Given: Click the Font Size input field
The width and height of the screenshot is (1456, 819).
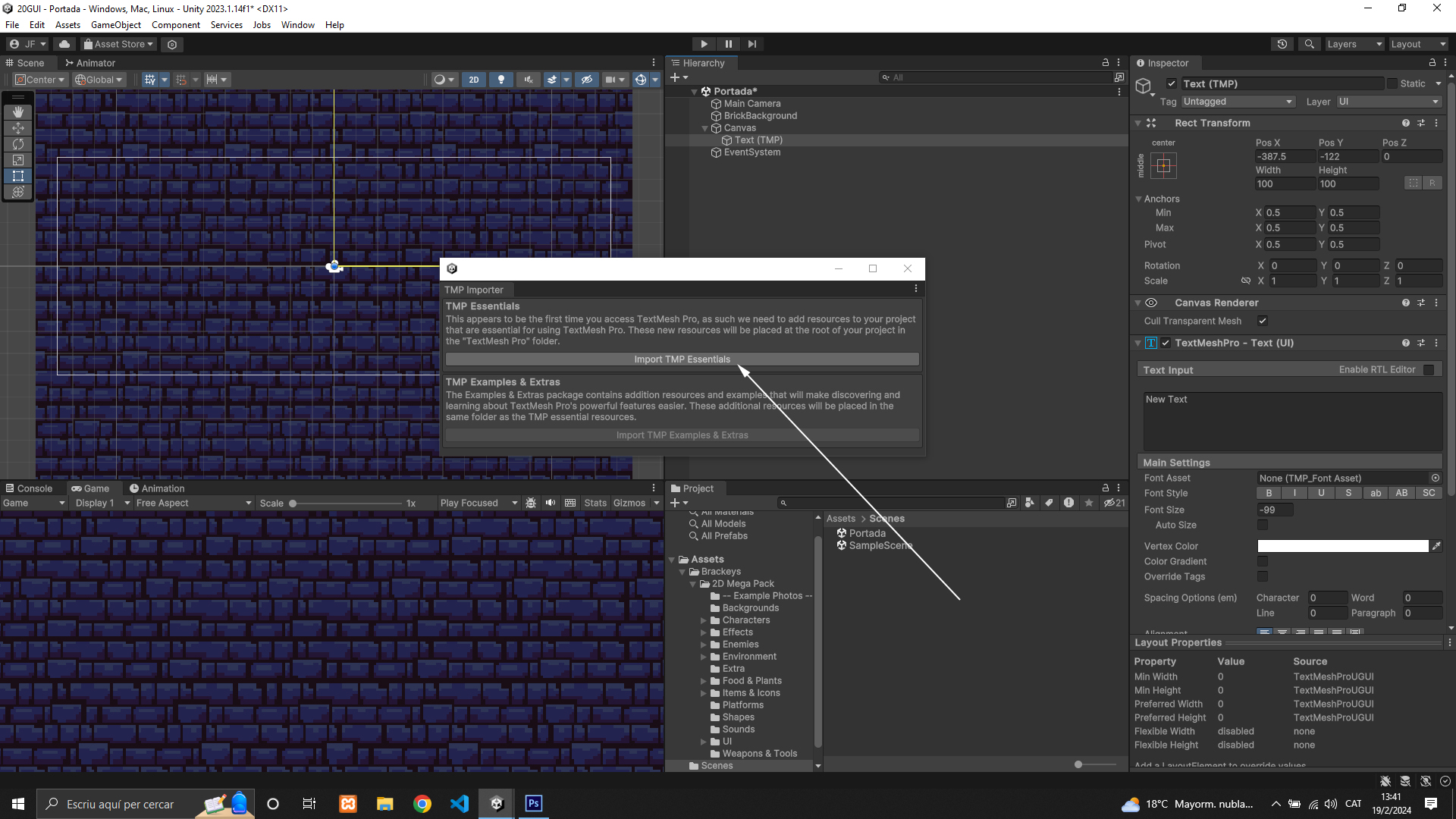Looking at the screenshot, I should [x=1275, y=510].
